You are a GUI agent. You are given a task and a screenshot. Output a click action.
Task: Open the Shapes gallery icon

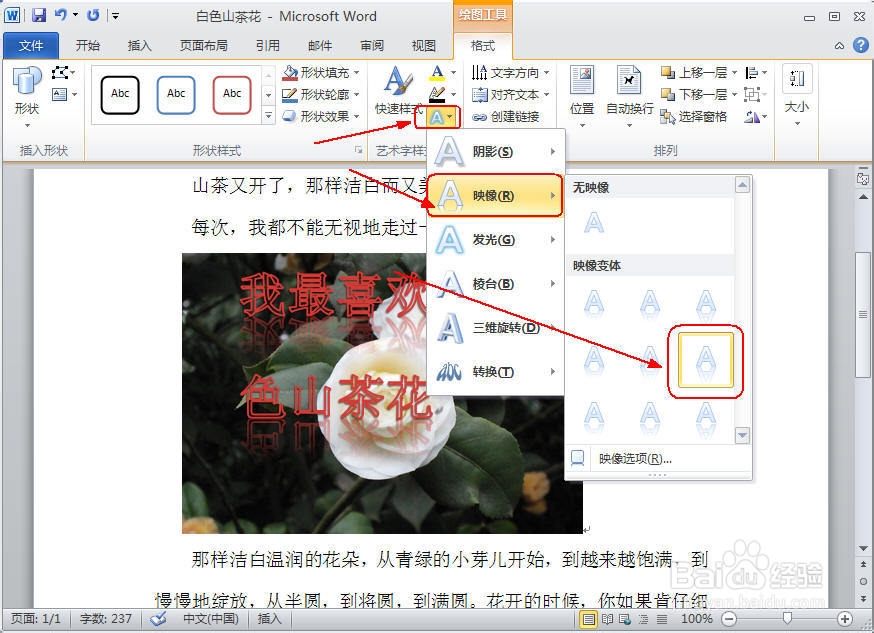[27, 98]
